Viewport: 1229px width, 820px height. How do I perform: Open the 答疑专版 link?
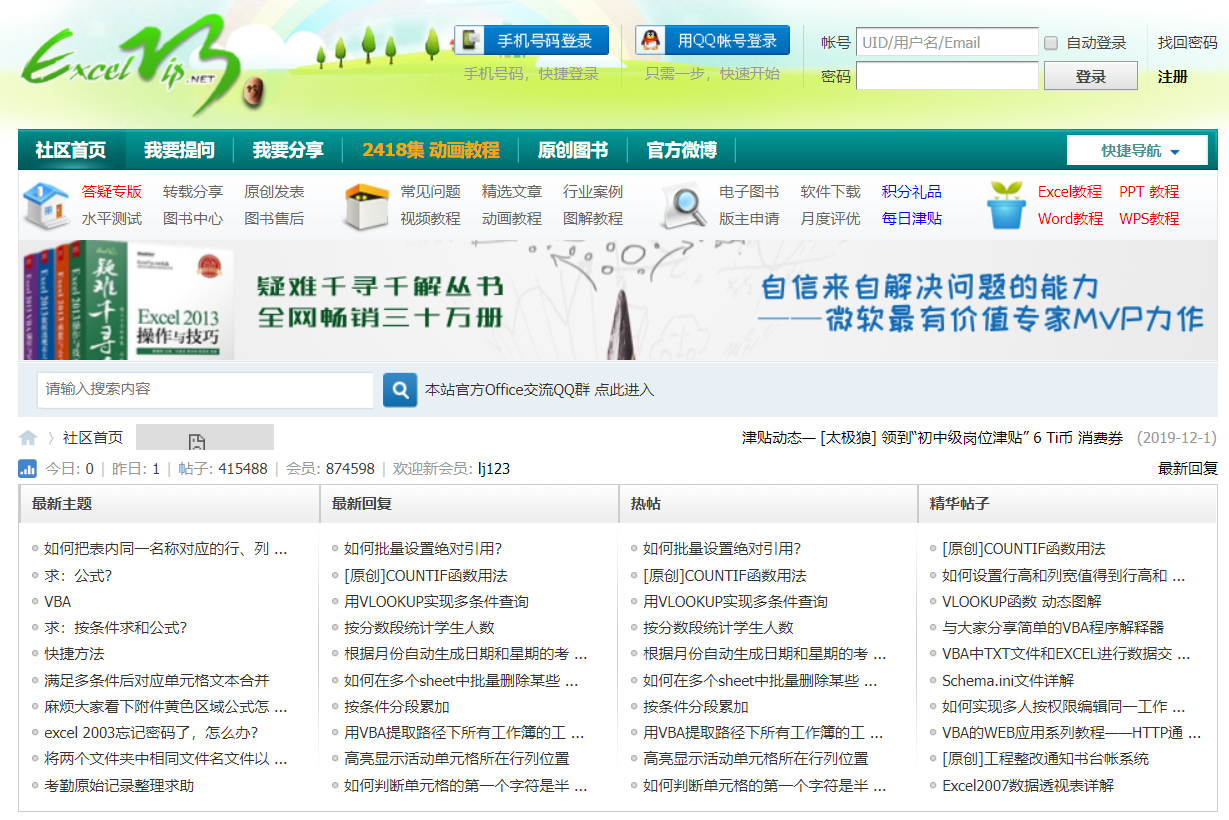coord(112,191)
